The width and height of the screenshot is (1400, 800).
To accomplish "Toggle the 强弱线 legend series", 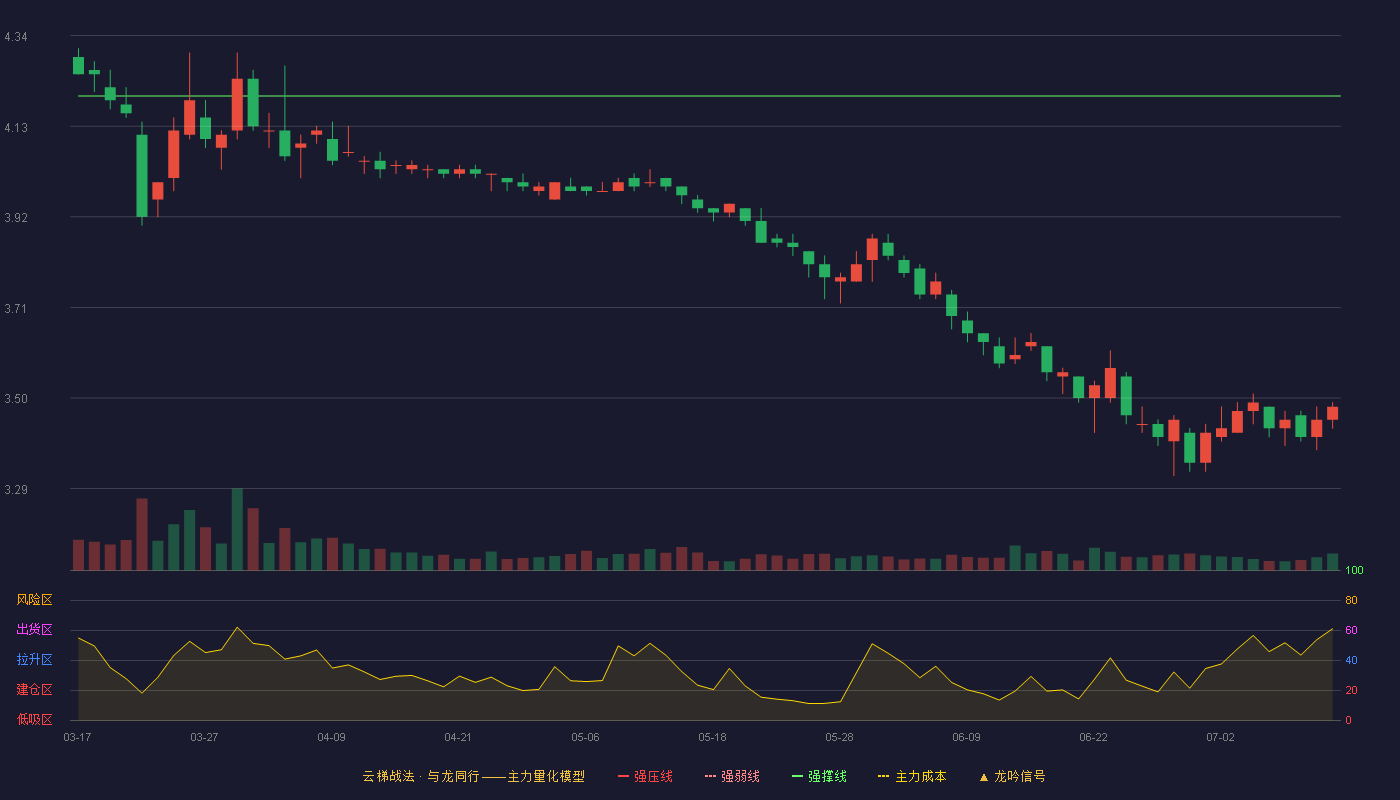I will [732, 776].
